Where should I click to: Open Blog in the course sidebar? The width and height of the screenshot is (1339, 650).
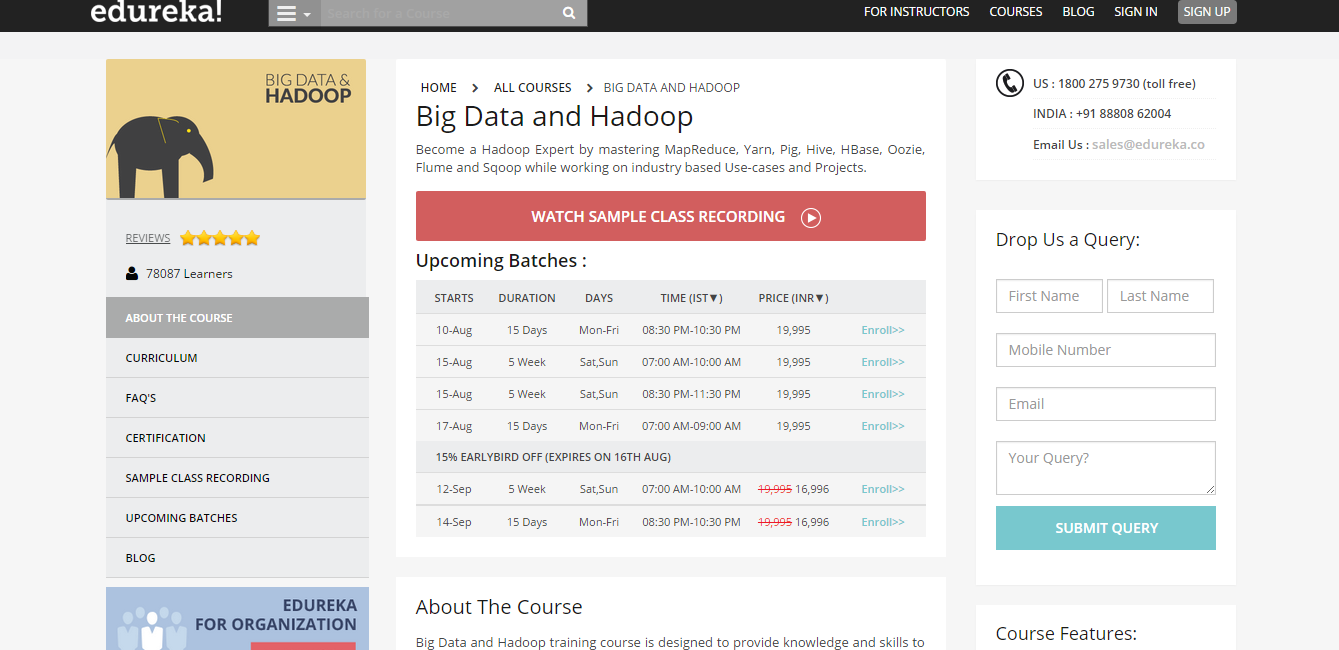(237, 558)
